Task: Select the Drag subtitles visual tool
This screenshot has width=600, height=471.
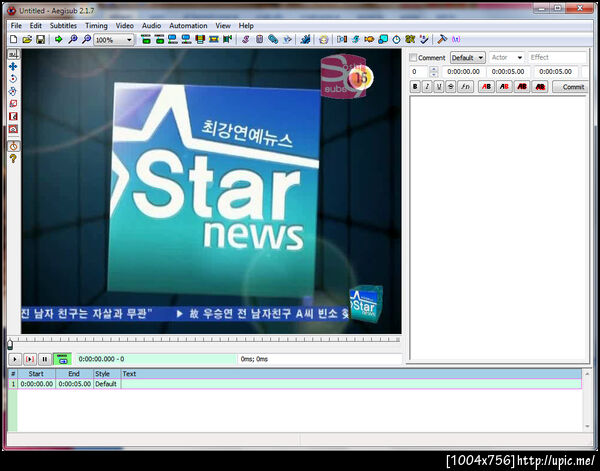Action: [x=13, y=67]
